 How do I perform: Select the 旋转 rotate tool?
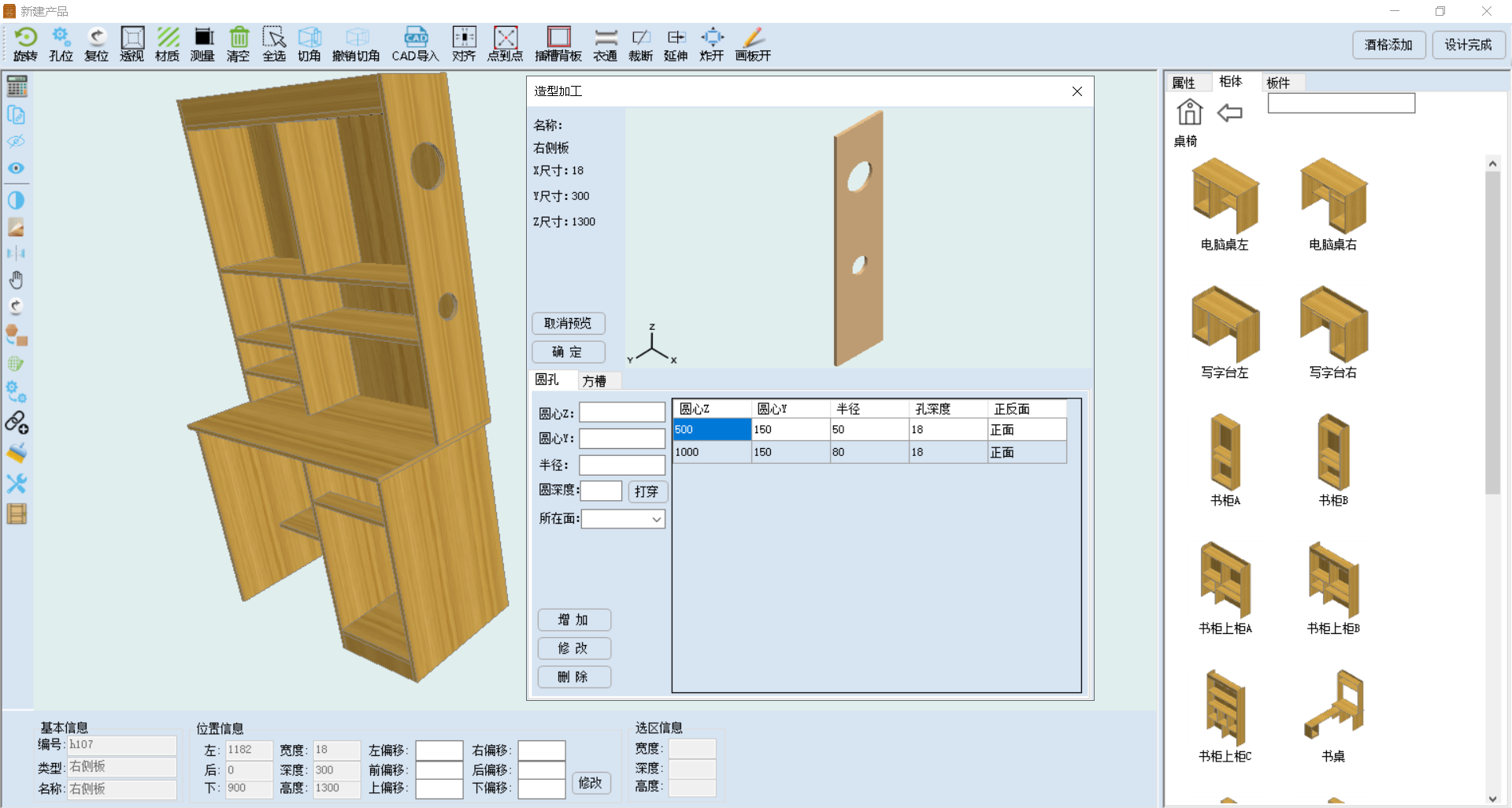tap(25, 44)
